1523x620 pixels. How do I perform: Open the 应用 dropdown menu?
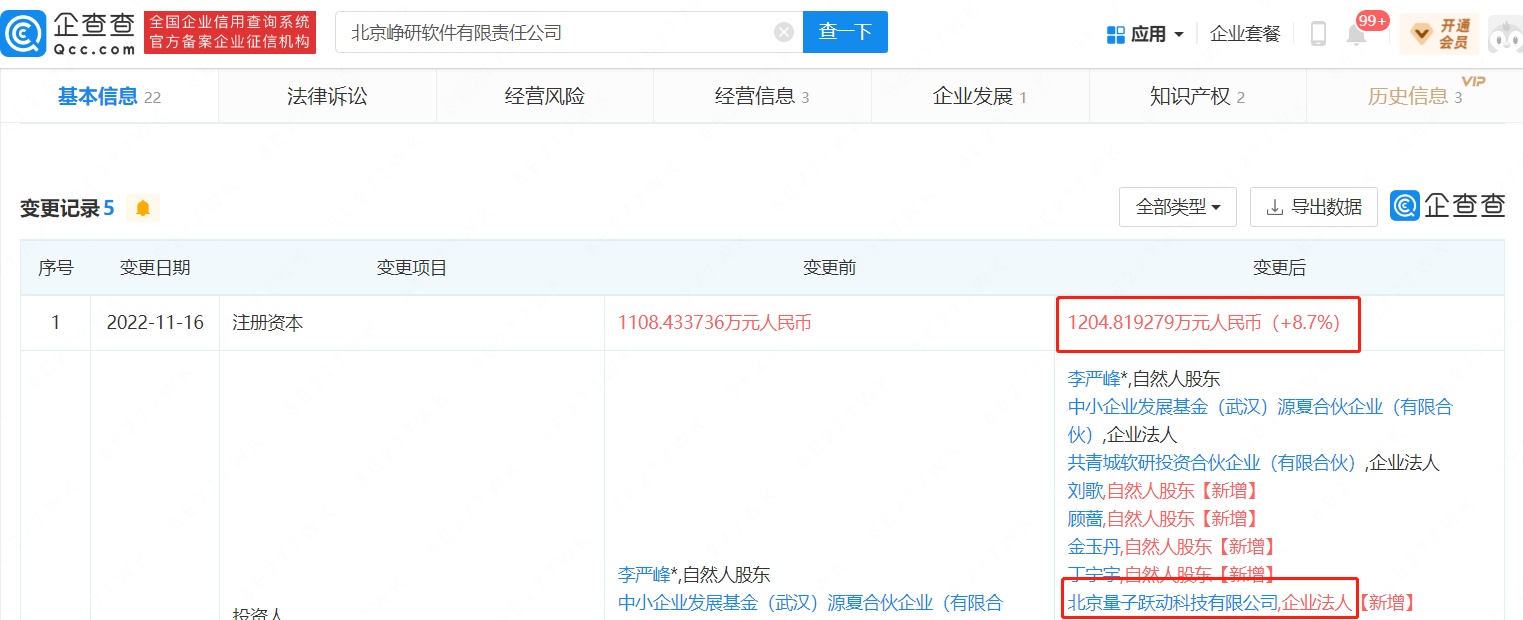tap(1145, 34)
